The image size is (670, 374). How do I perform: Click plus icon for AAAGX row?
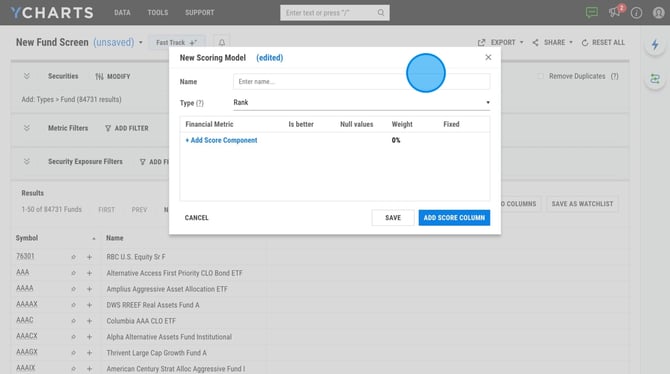(89, 353)
